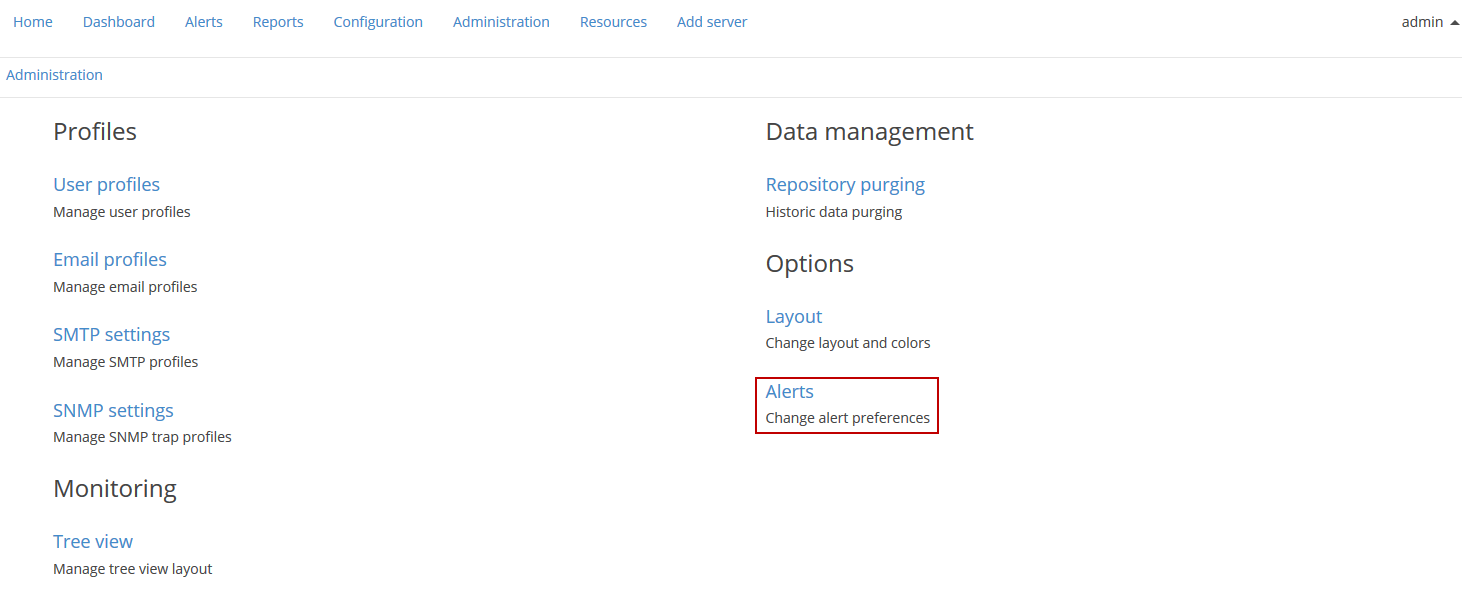Click the admin username label
Screen dimensions: 1462x590
[1422, 22]
